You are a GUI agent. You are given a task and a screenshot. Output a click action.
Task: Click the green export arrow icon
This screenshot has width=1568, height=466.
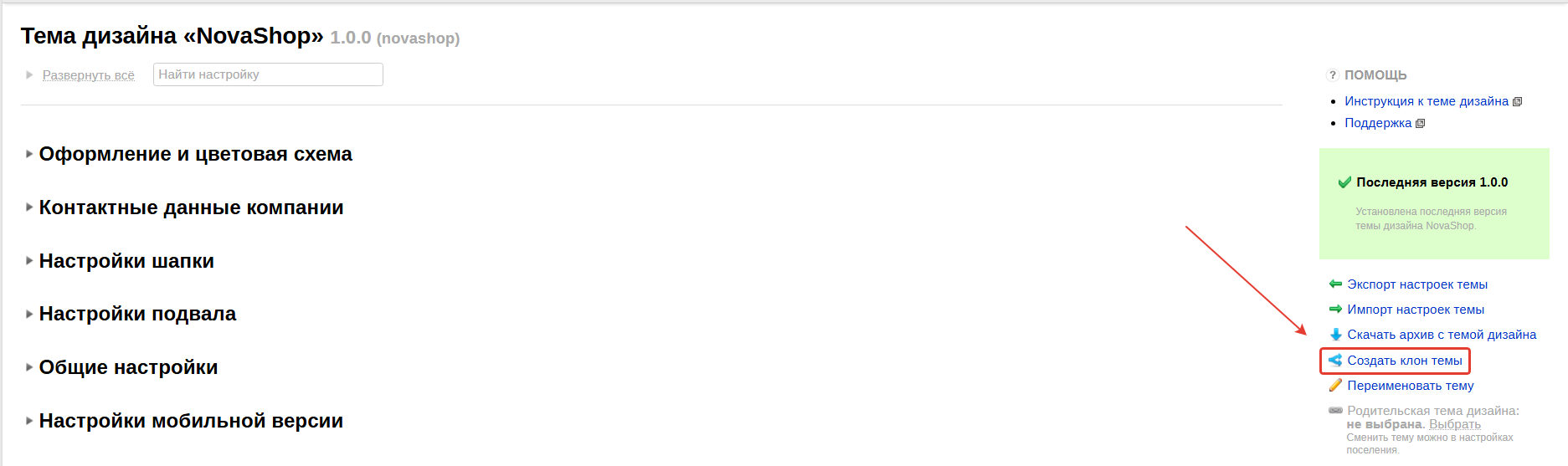tap(1335, 284)
